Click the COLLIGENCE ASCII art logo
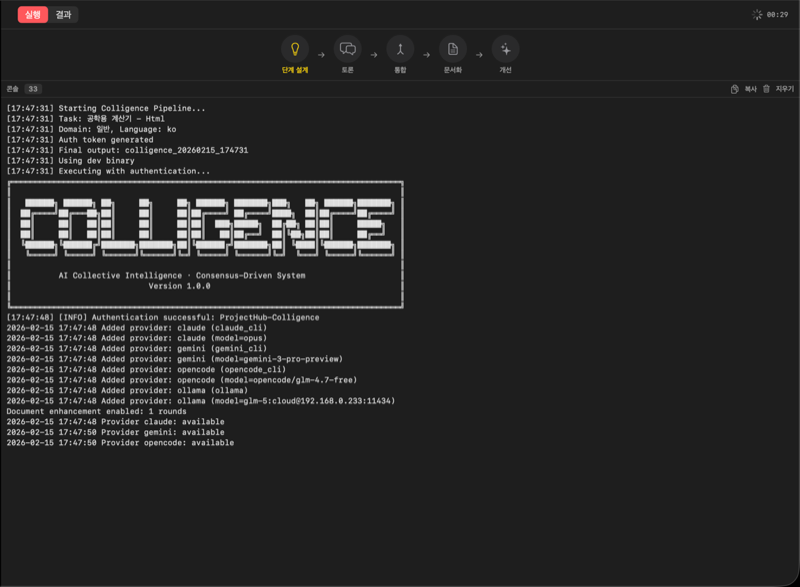The image size is (800, 587). point(205,225)
